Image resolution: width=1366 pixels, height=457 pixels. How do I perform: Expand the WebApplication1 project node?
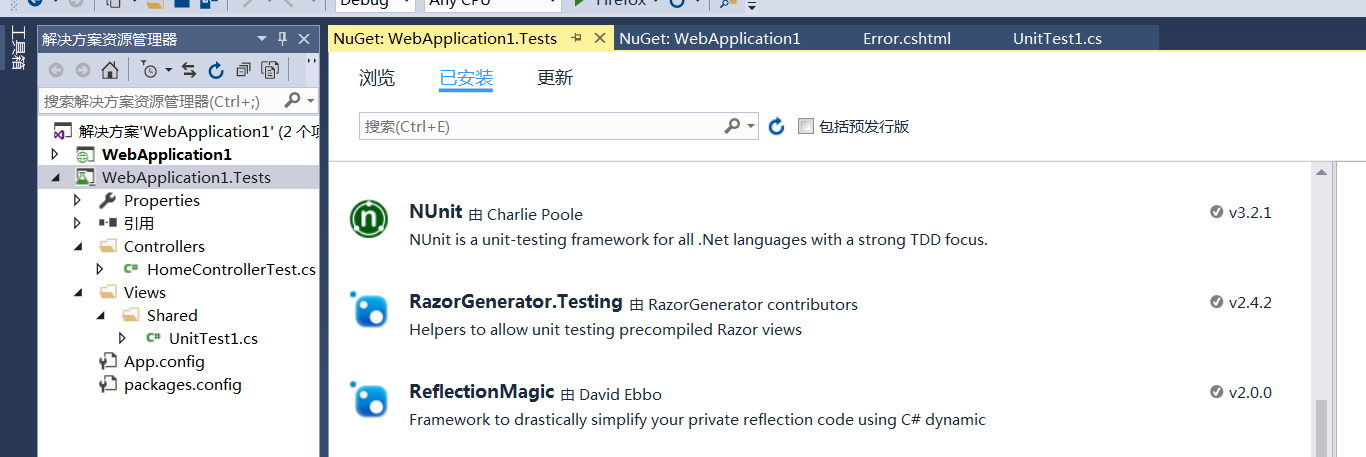55,155
